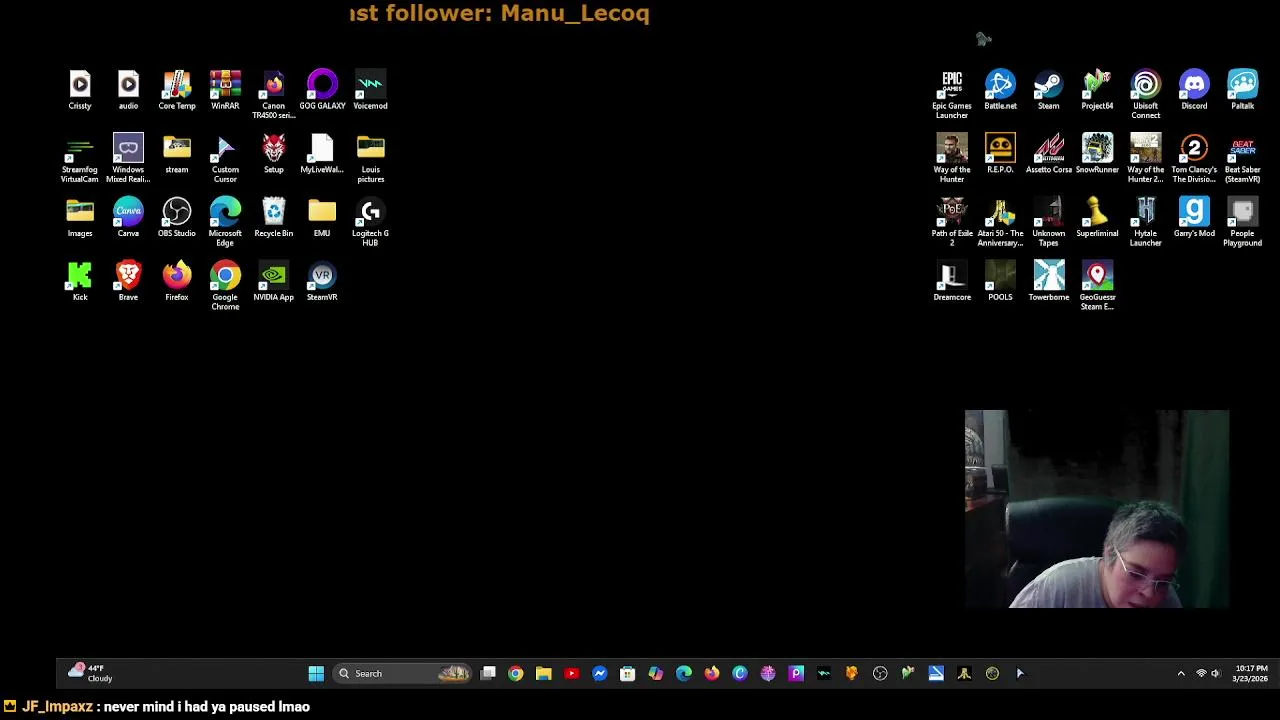Open the Windows Start menu
Screen dimensions: 1280x720
(x=316, y=674)
